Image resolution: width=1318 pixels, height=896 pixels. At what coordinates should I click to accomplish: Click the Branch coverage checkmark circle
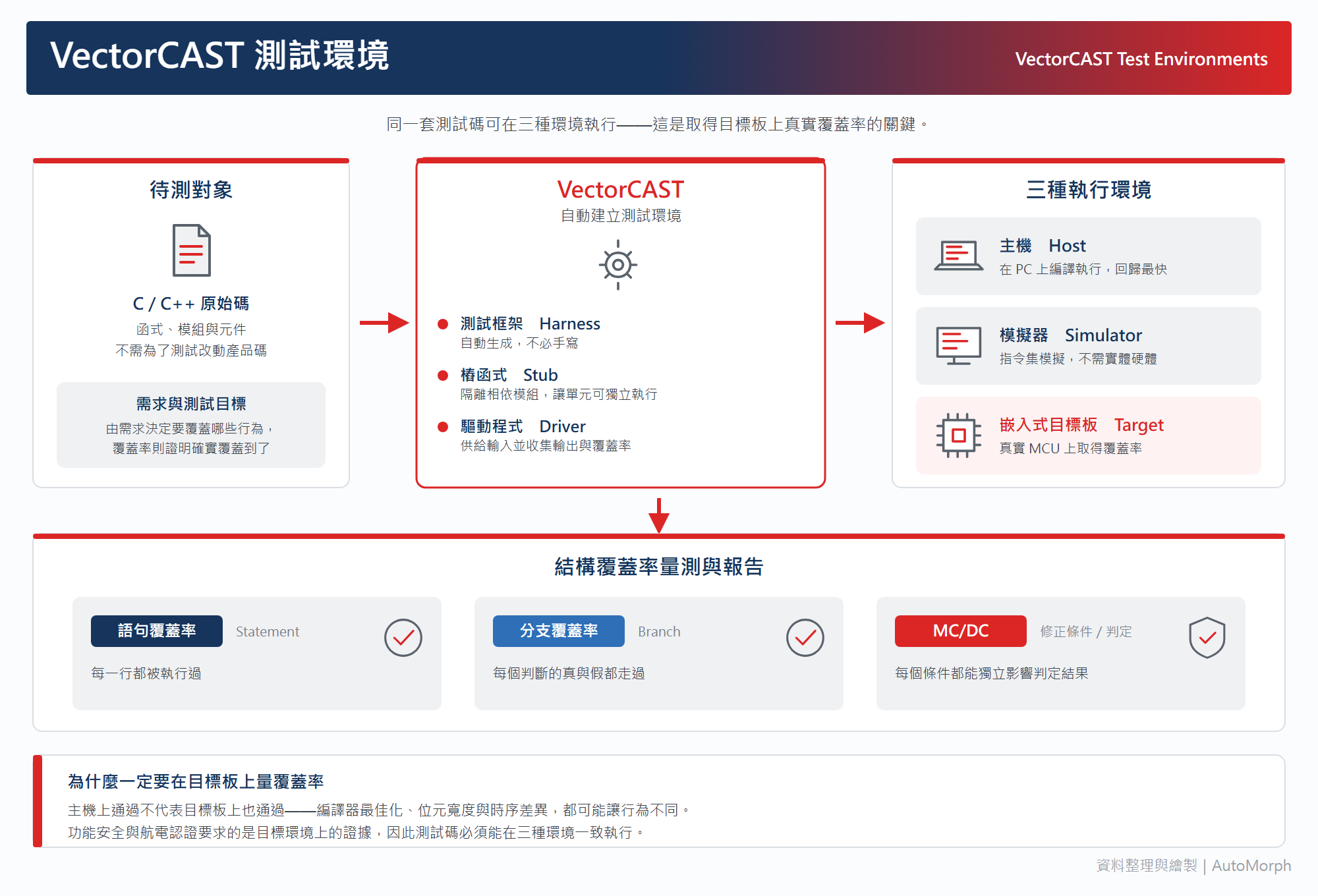[805, 638]
